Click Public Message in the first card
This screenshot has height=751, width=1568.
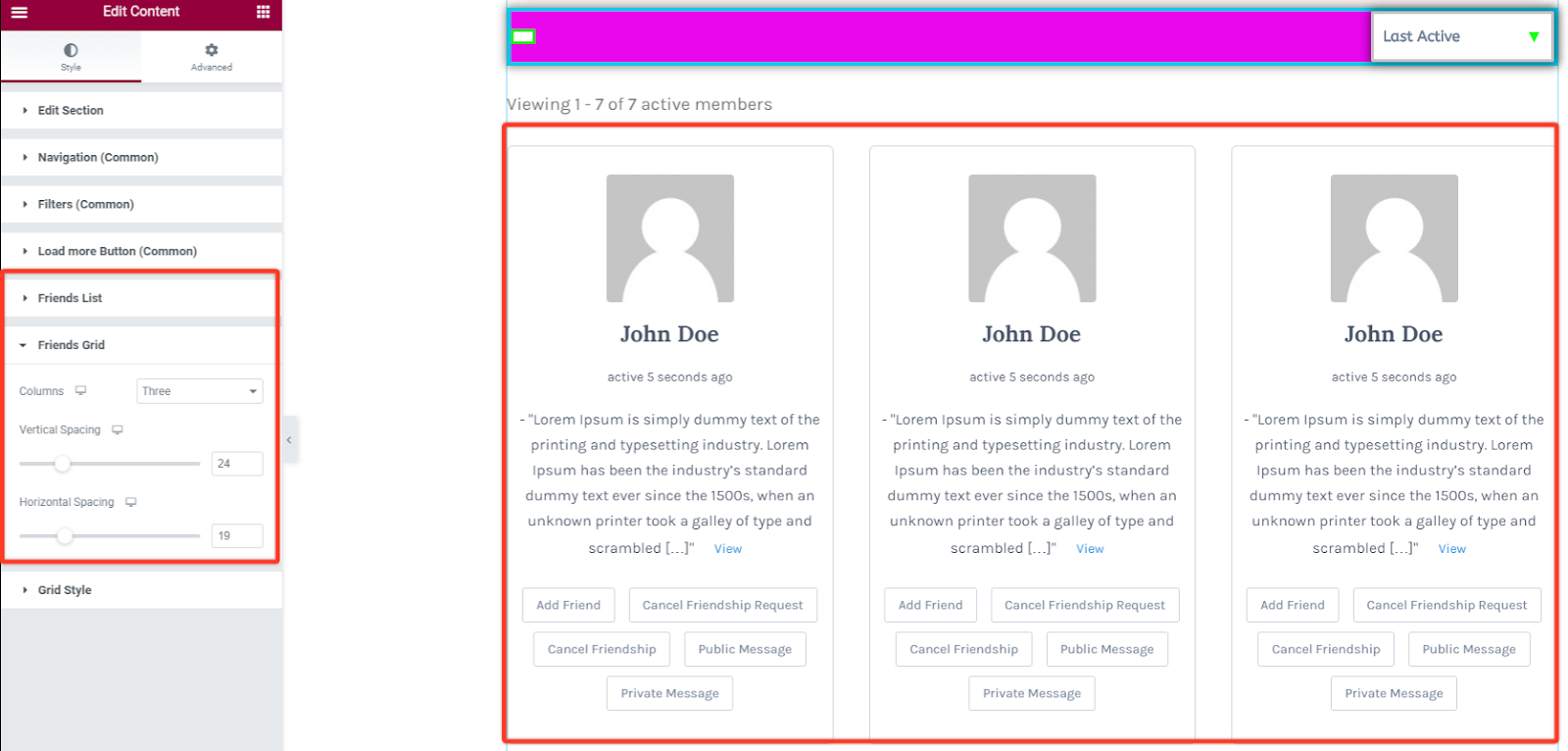tap(745, 649)
